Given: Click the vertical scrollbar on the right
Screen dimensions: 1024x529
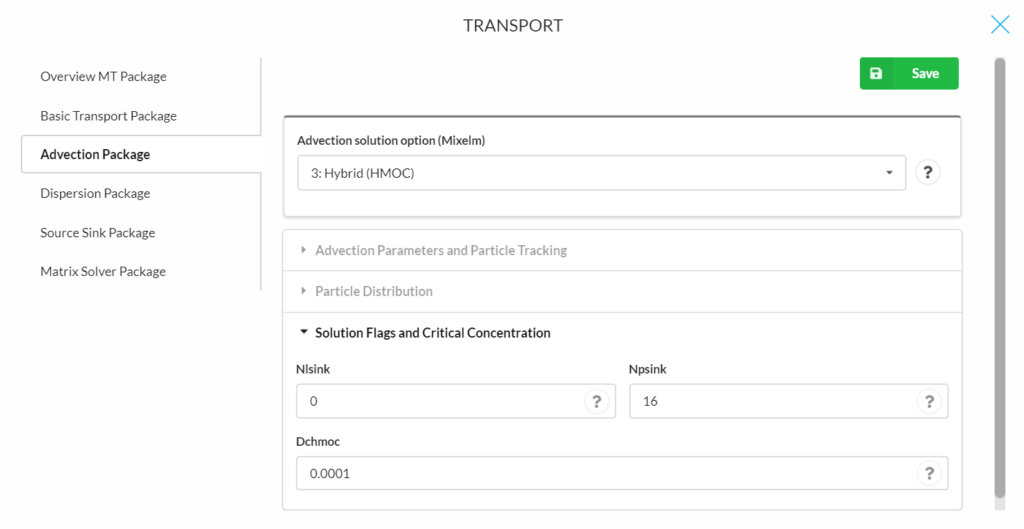Looking at the screenshot, I should click(1000, 278).
